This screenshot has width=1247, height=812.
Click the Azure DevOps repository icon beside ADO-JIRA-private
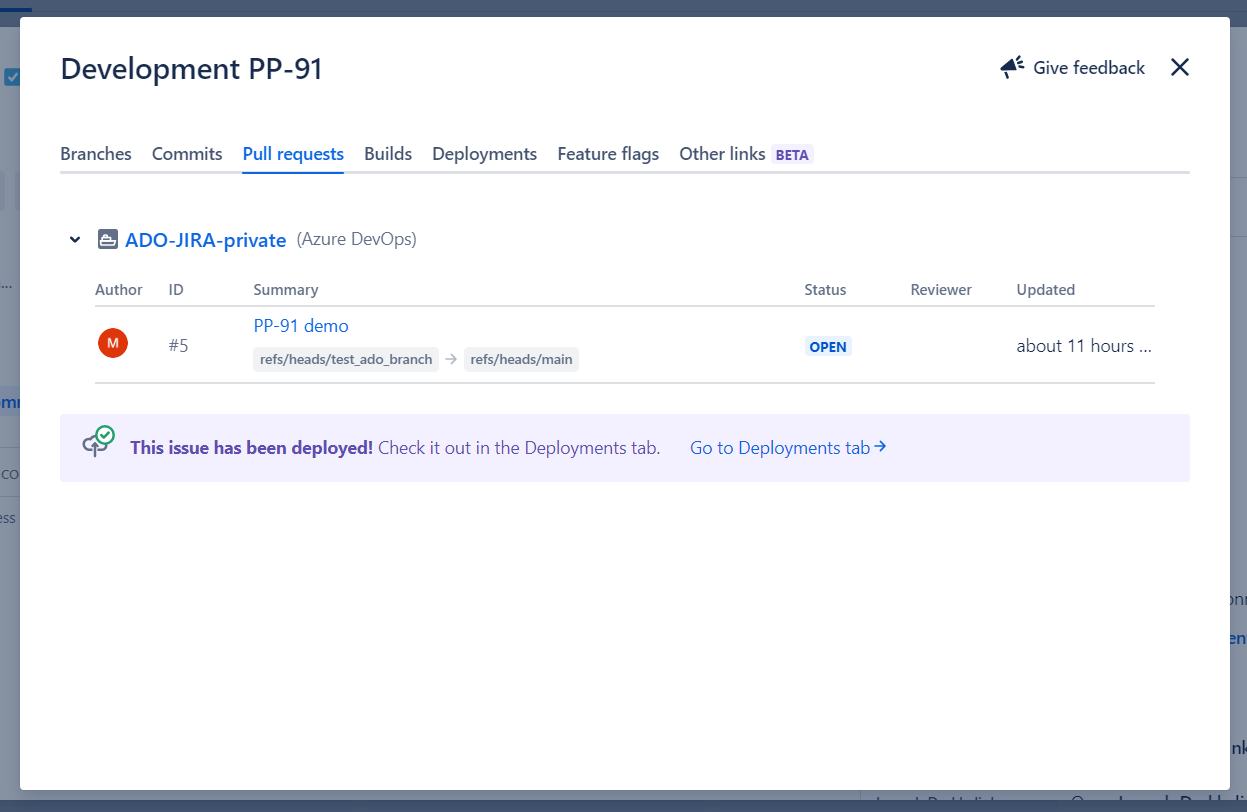click(x=108, y=239)
